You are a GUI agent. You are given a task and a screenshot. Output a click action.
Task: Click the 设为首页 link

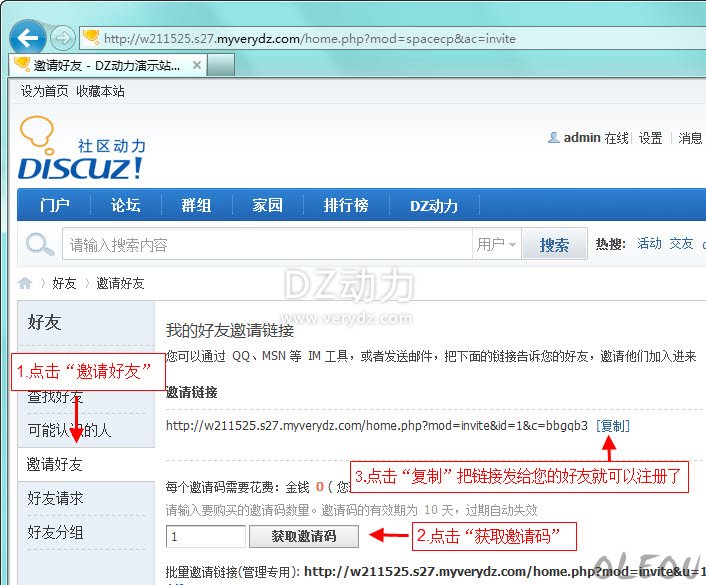click(45, 91)
